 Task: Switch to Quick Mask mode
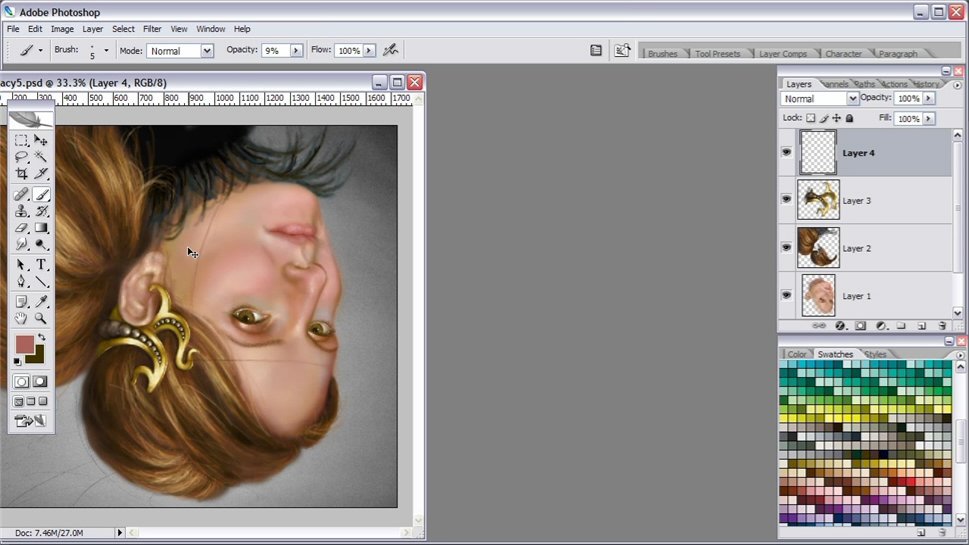click(40, 381)
